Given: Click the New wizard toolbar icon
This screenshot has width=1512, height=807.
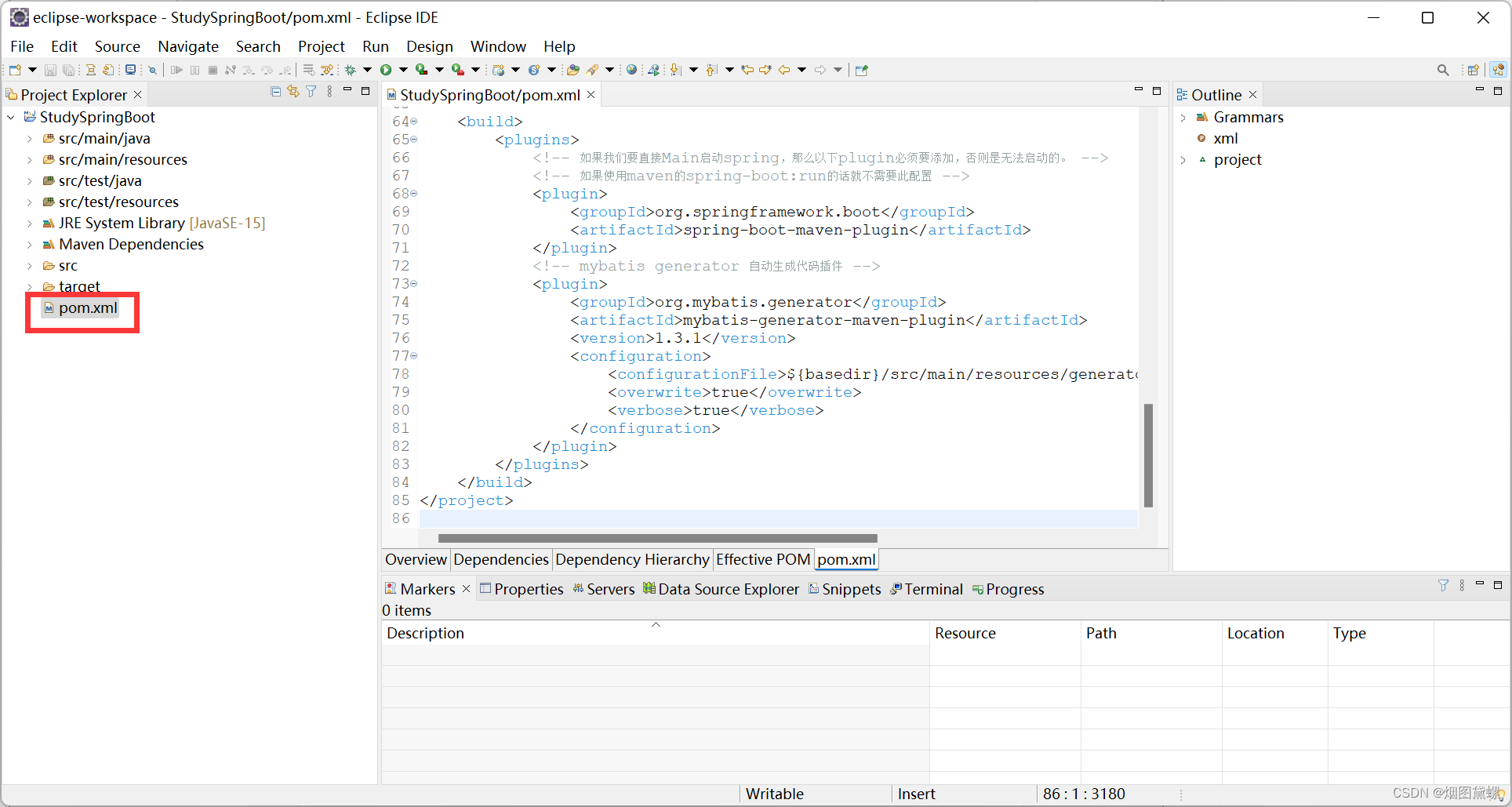Looking at the screenshot, I should [15, 70].
